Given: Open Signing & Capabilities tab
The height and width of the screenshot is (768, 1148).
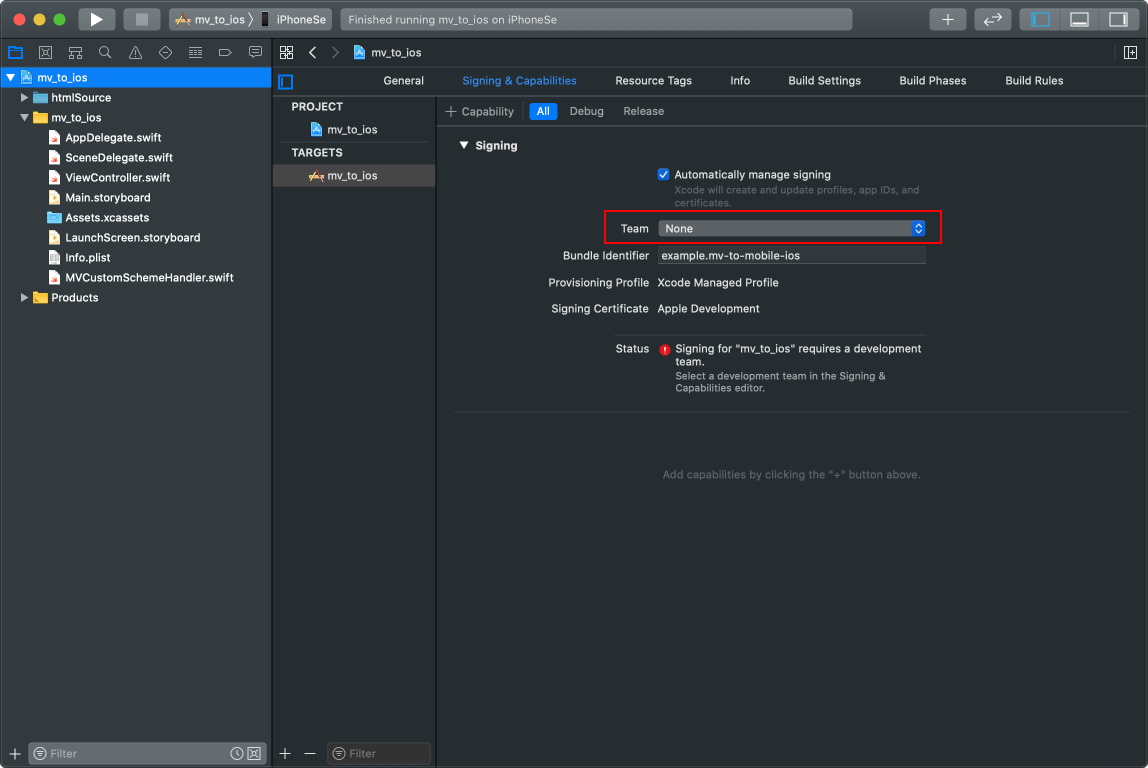Looking at the screenshot, I should [x=519, y=81].
